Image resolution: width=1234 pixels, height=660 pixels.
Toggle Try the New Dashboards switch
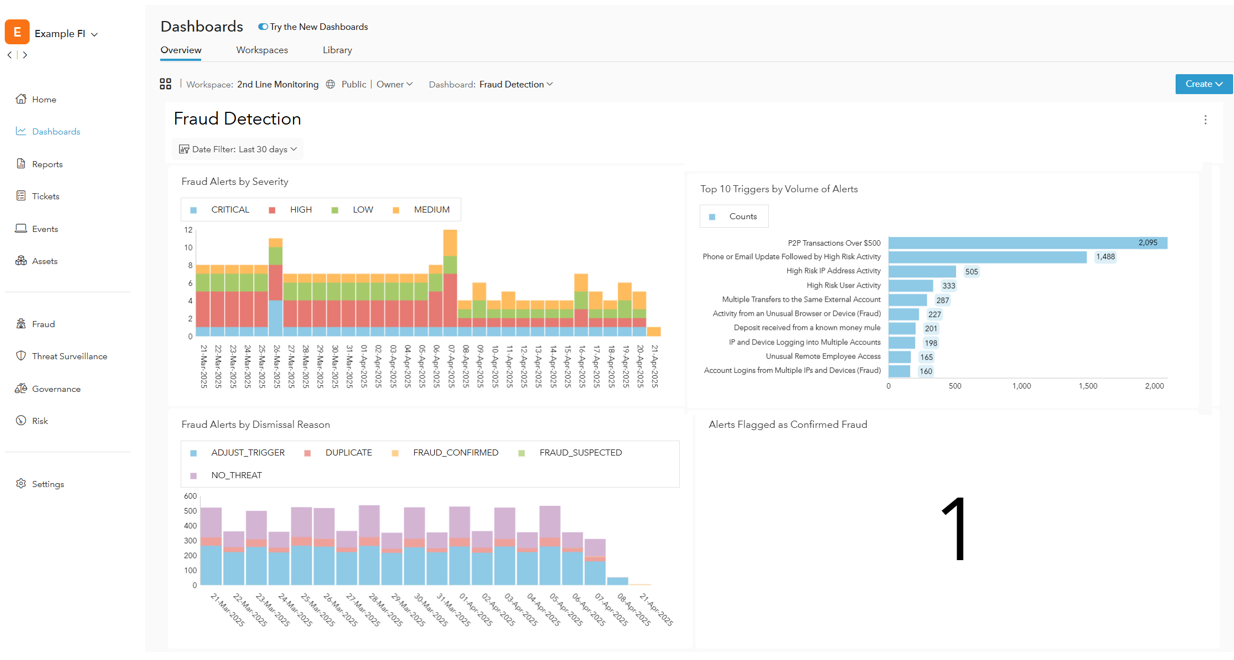(263, 27)
